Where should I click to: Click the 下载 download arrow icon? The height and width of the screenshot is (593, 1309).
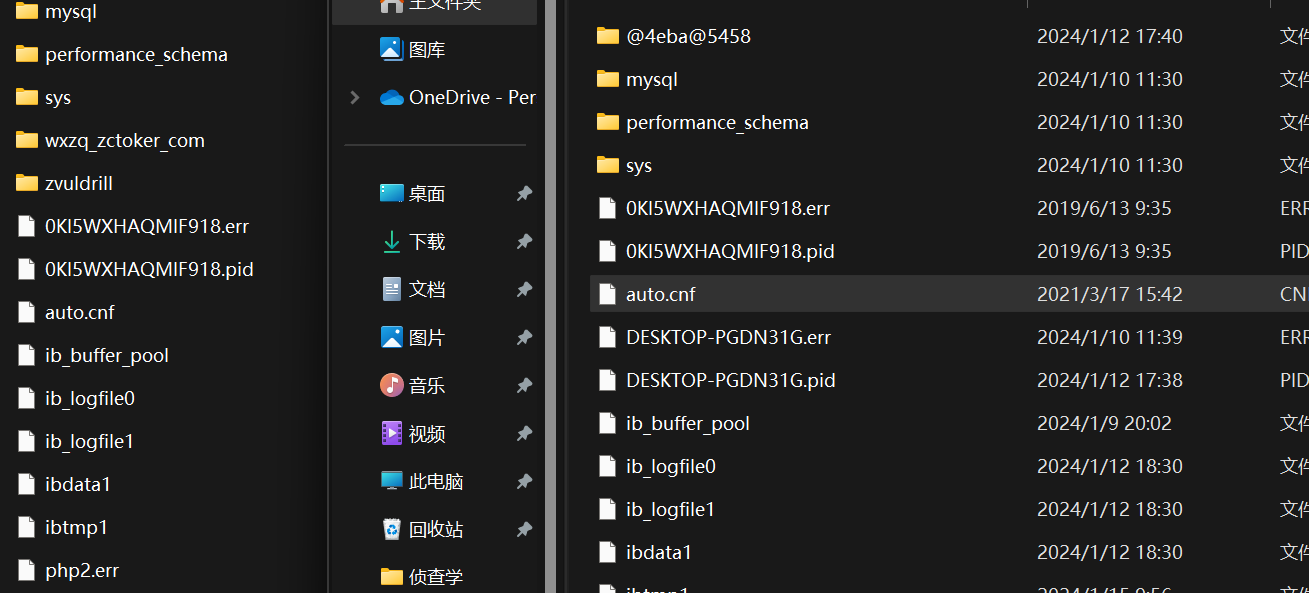392,241
